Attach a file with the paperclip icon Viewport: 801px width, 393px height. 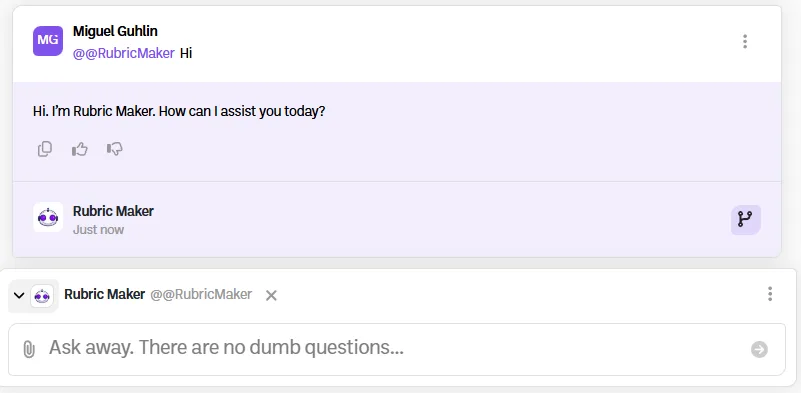(29, 350)
